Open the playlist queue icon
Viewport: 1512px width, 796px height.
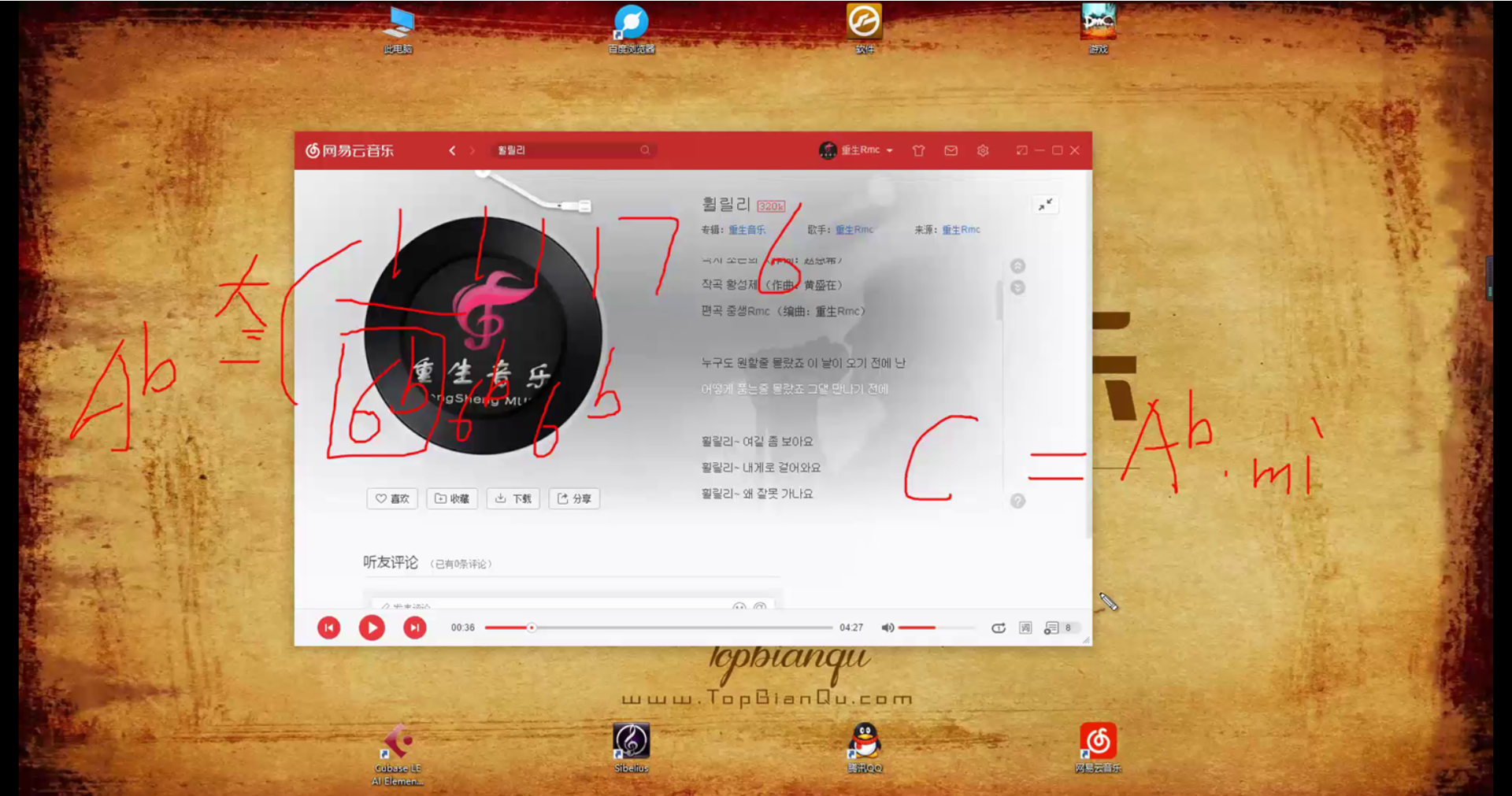[x=1051, y=628]
